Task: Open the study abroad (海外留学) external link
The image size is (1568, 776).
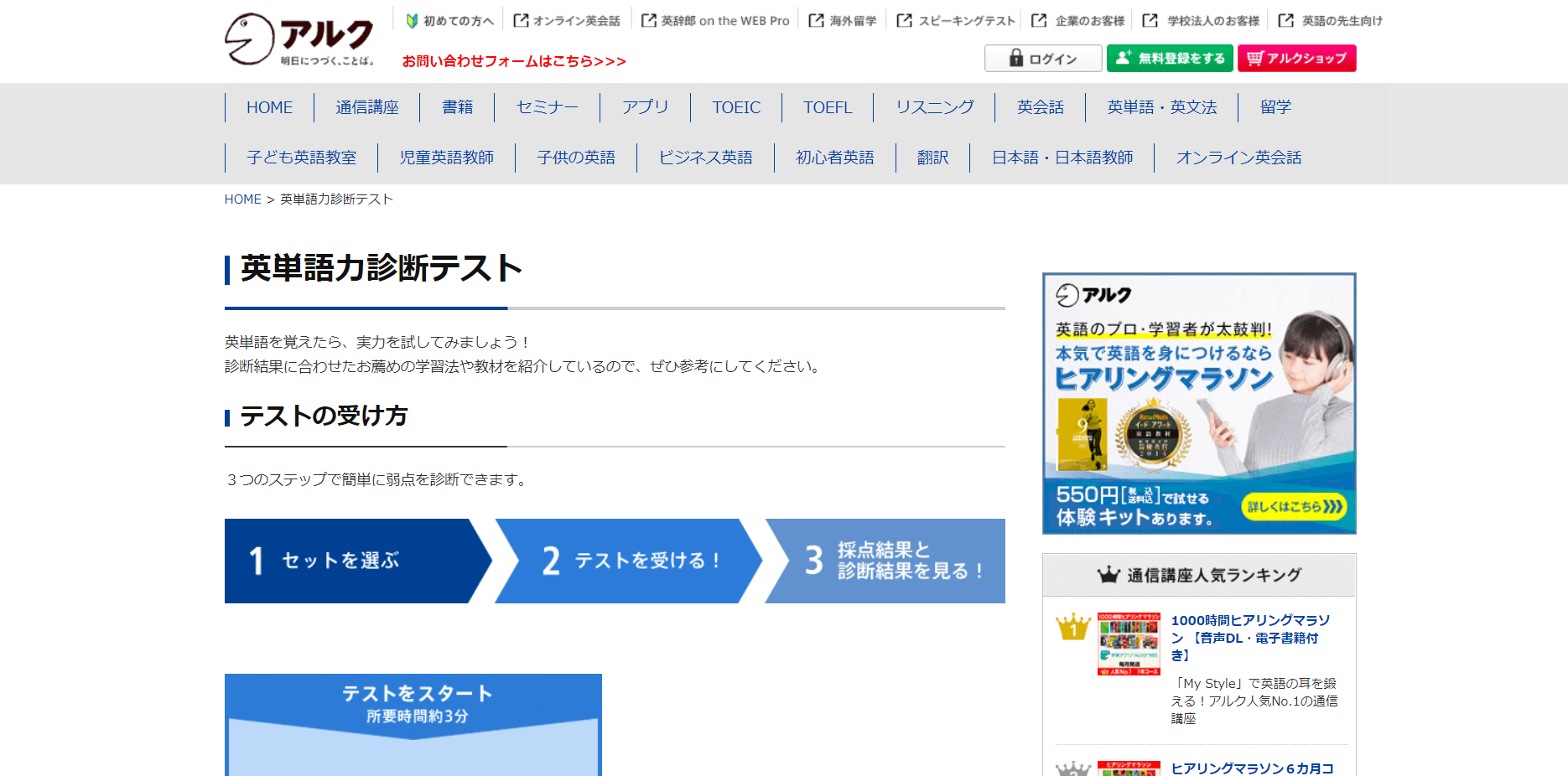Action: (843, 21)
